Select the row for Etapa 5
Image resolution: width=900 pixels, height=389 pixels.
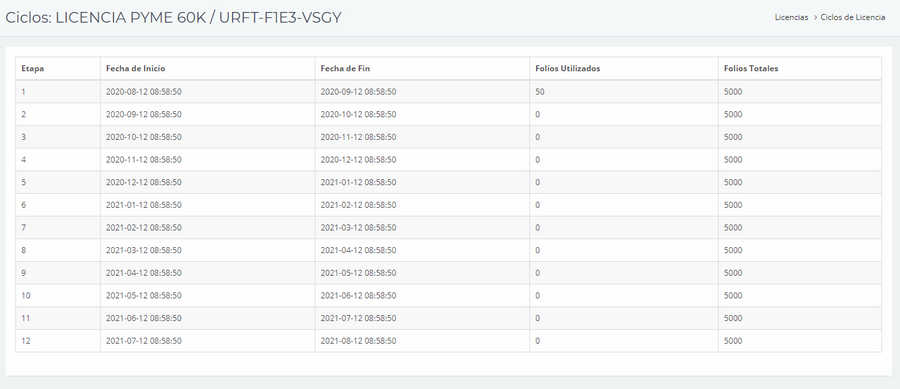tap(448, 182)
